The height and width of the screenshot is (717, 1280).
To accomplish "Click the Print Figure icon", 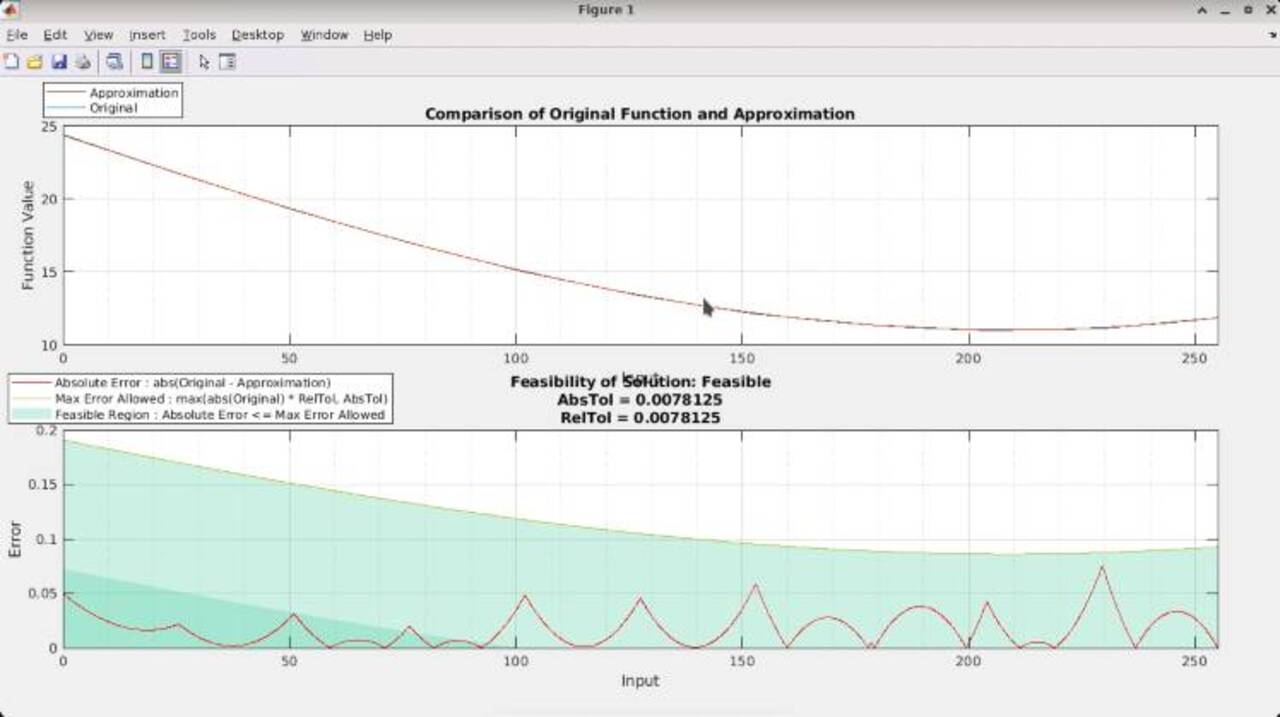I will 83,62.
